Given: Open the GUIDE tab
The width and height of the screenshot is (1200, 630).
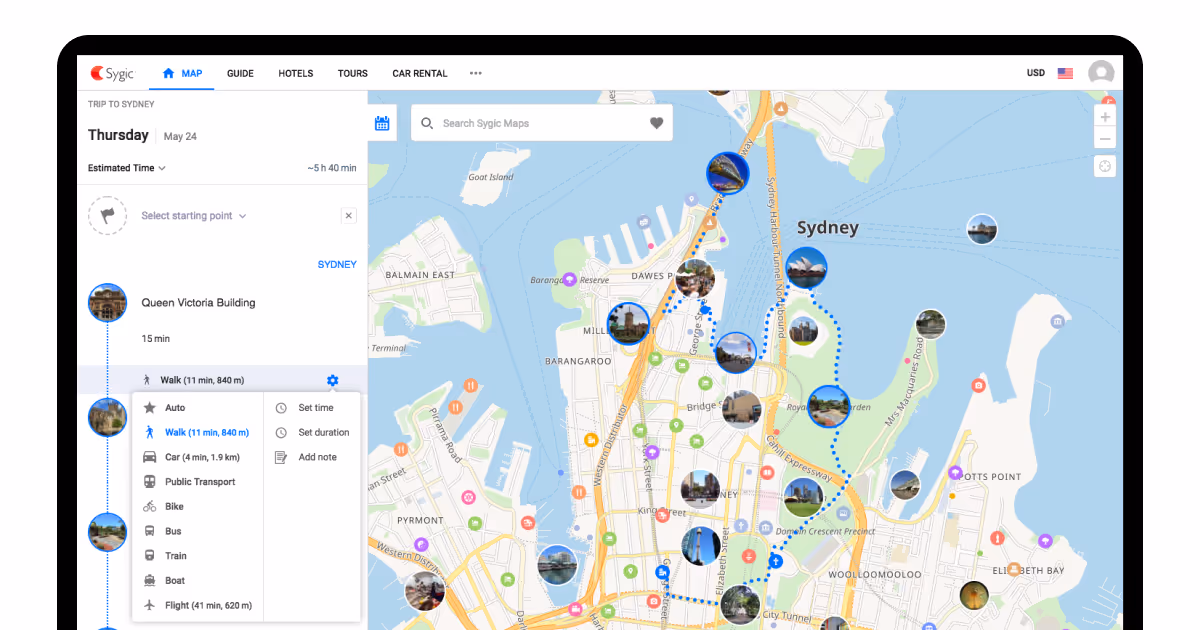Looking at the screenshot, I should tap(240, 73).
